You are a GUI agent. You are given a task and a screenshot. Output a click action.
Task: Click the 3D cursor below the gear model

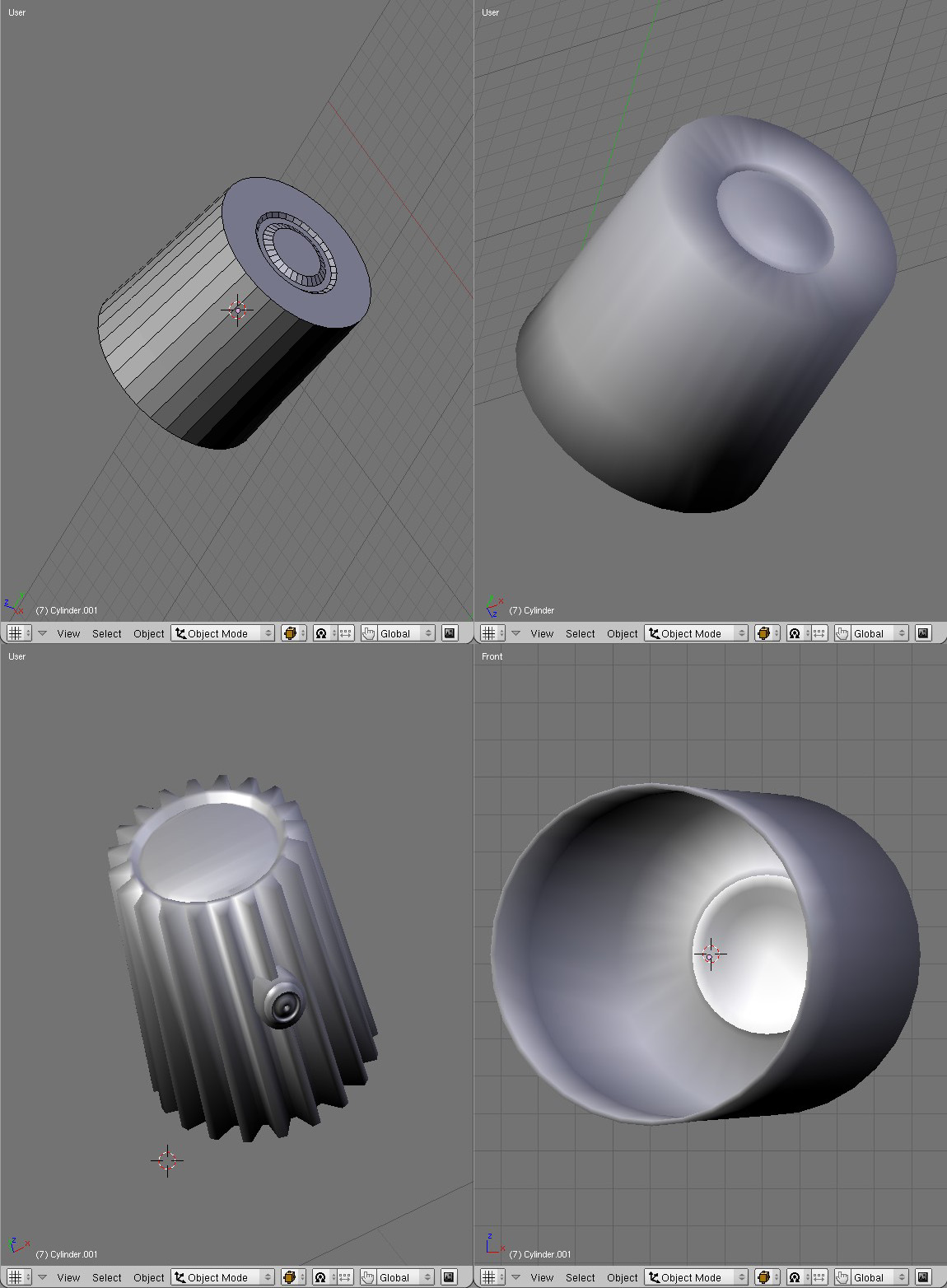167,1160
